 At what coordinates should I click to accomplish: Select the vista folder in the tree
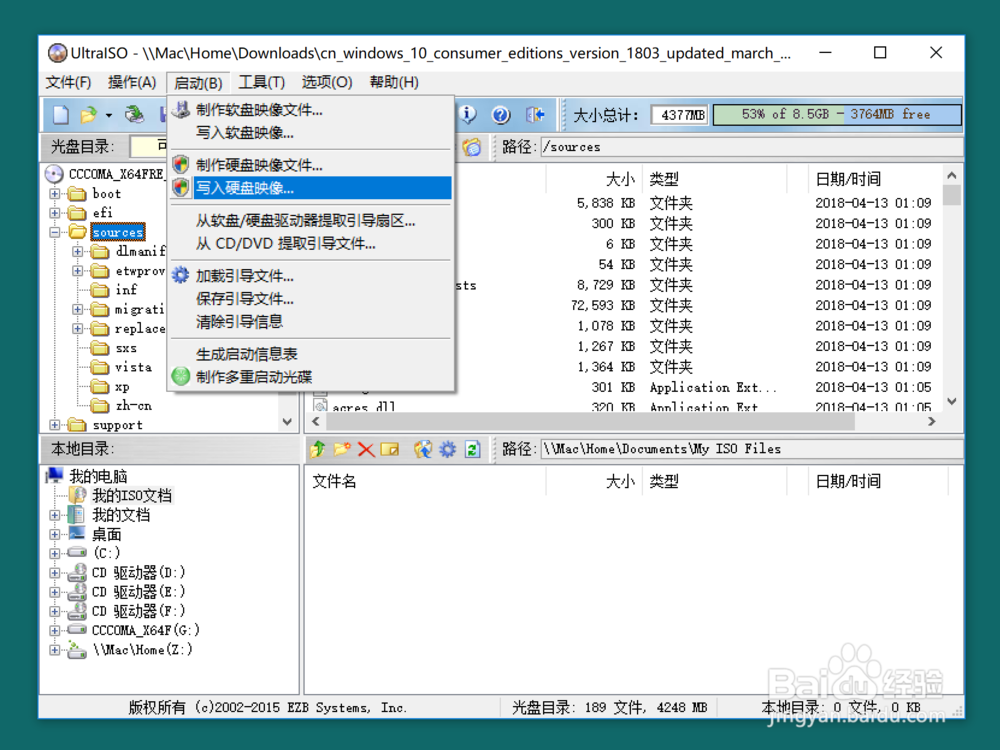(x=133, y=367)
